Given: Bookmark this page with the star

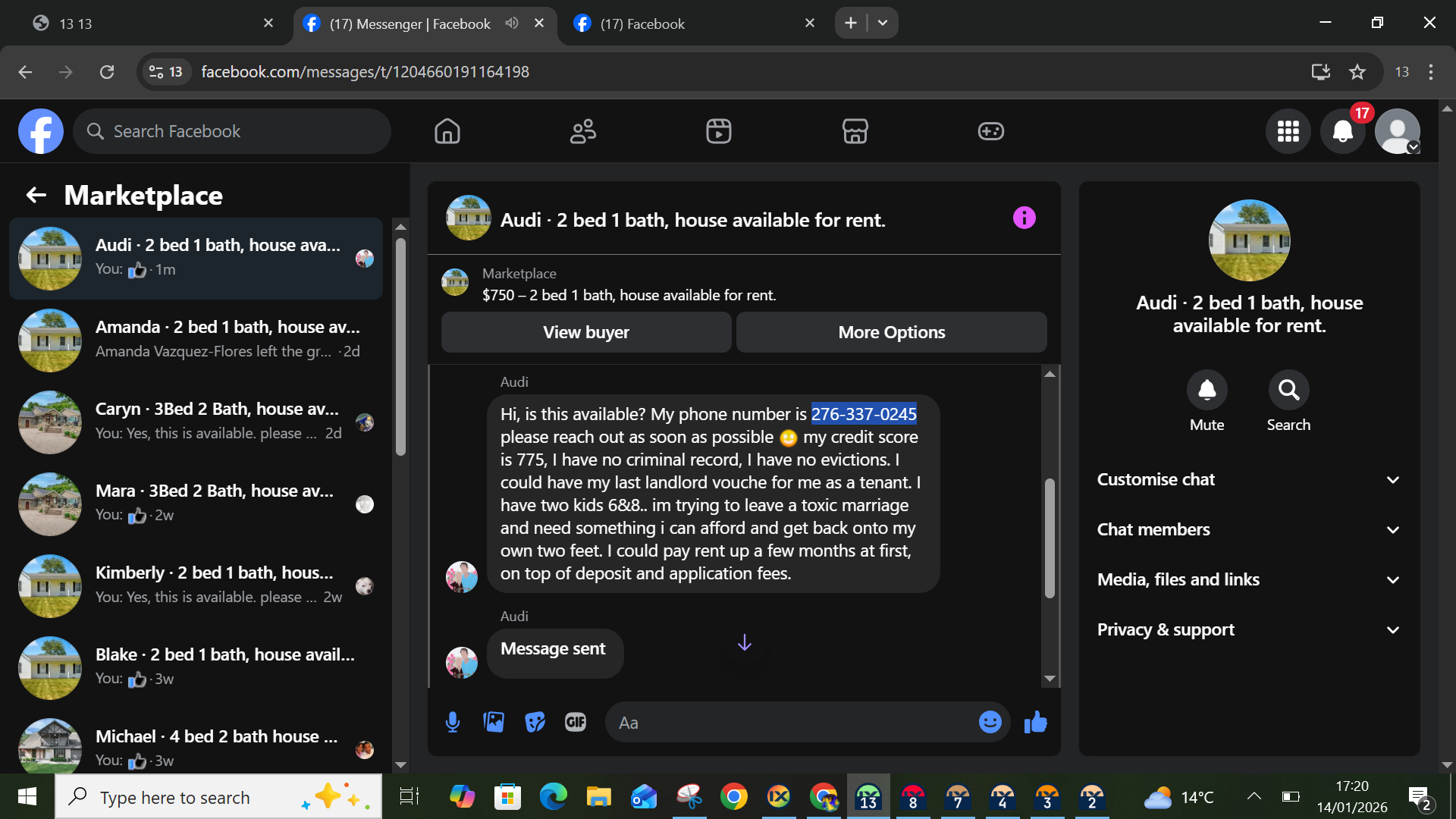Looking at the screenshot, I should click(x=1357, y=72).
